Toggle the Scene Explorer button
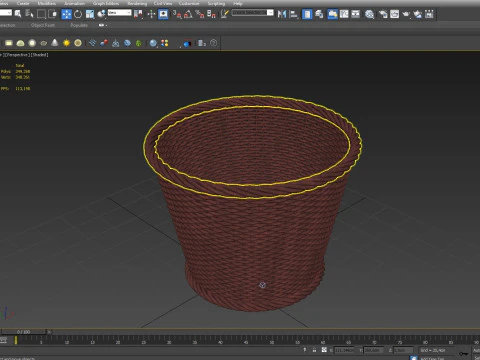 pyautogui.click(x=307, y=14)
